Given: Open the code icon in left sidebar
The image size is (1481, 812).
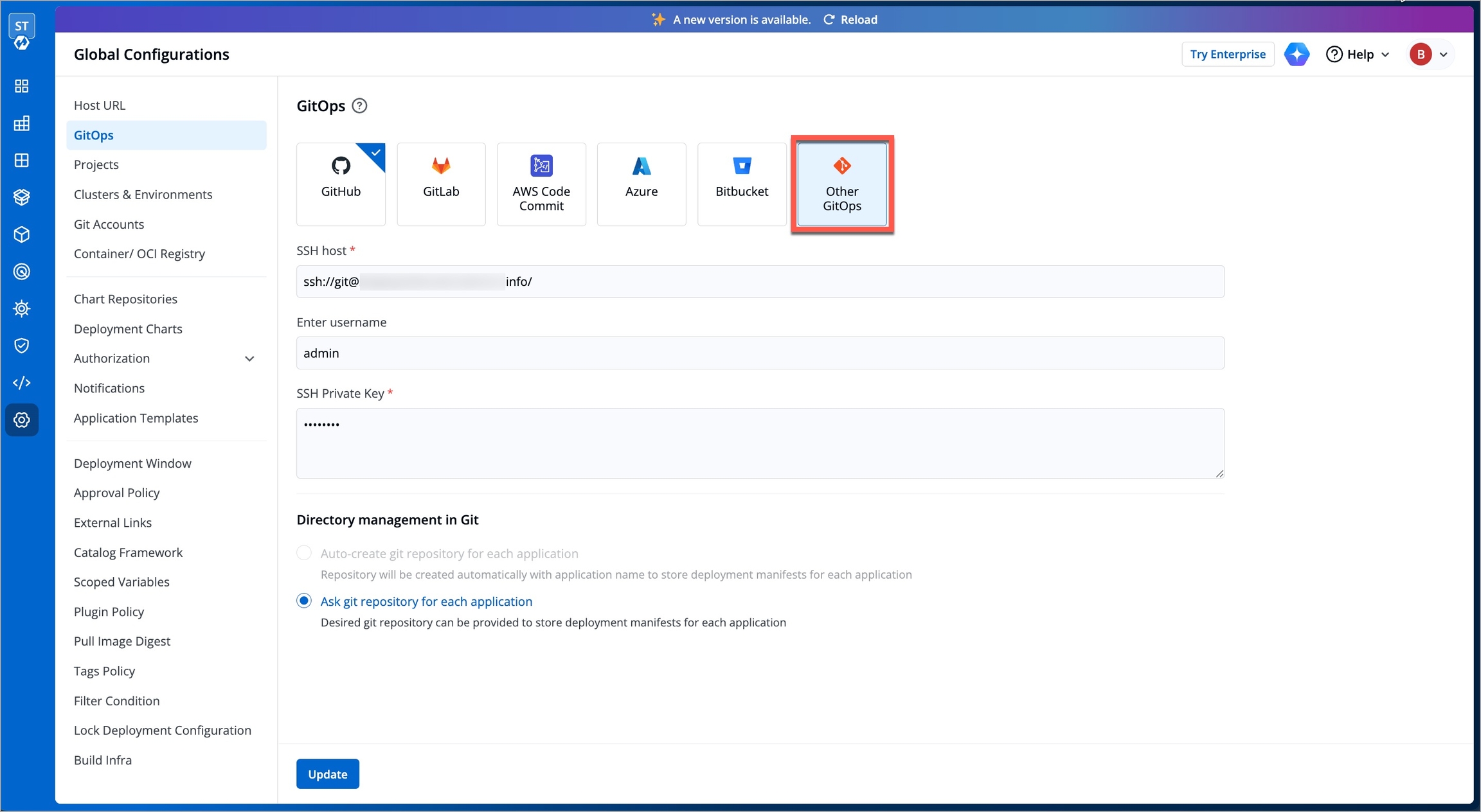Looking at the screenshot, I should pyautogui.click(x=22, y=383).
